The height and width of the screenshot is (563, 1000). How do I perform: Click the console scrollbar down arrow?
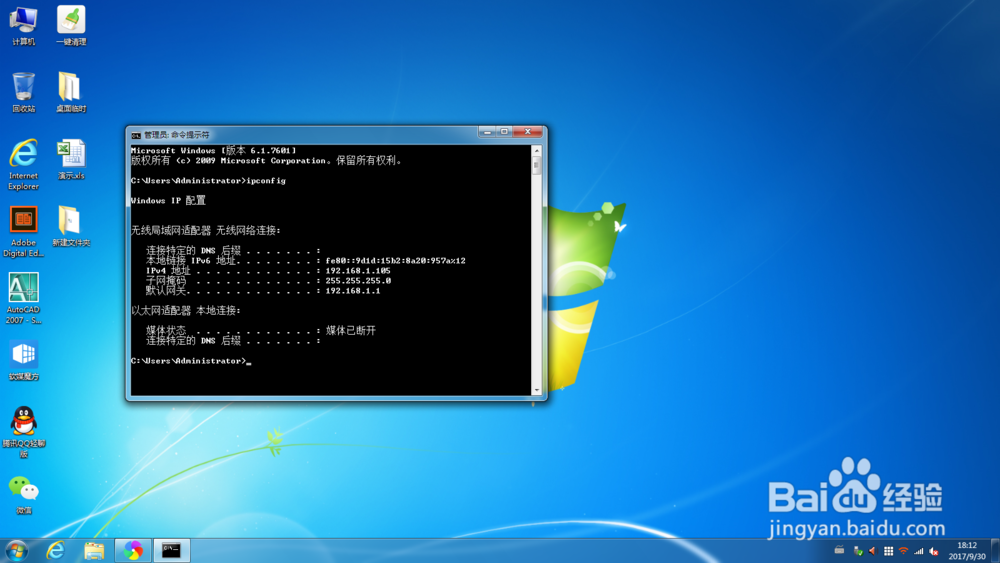pyautogui.click(x=536, y=390)
